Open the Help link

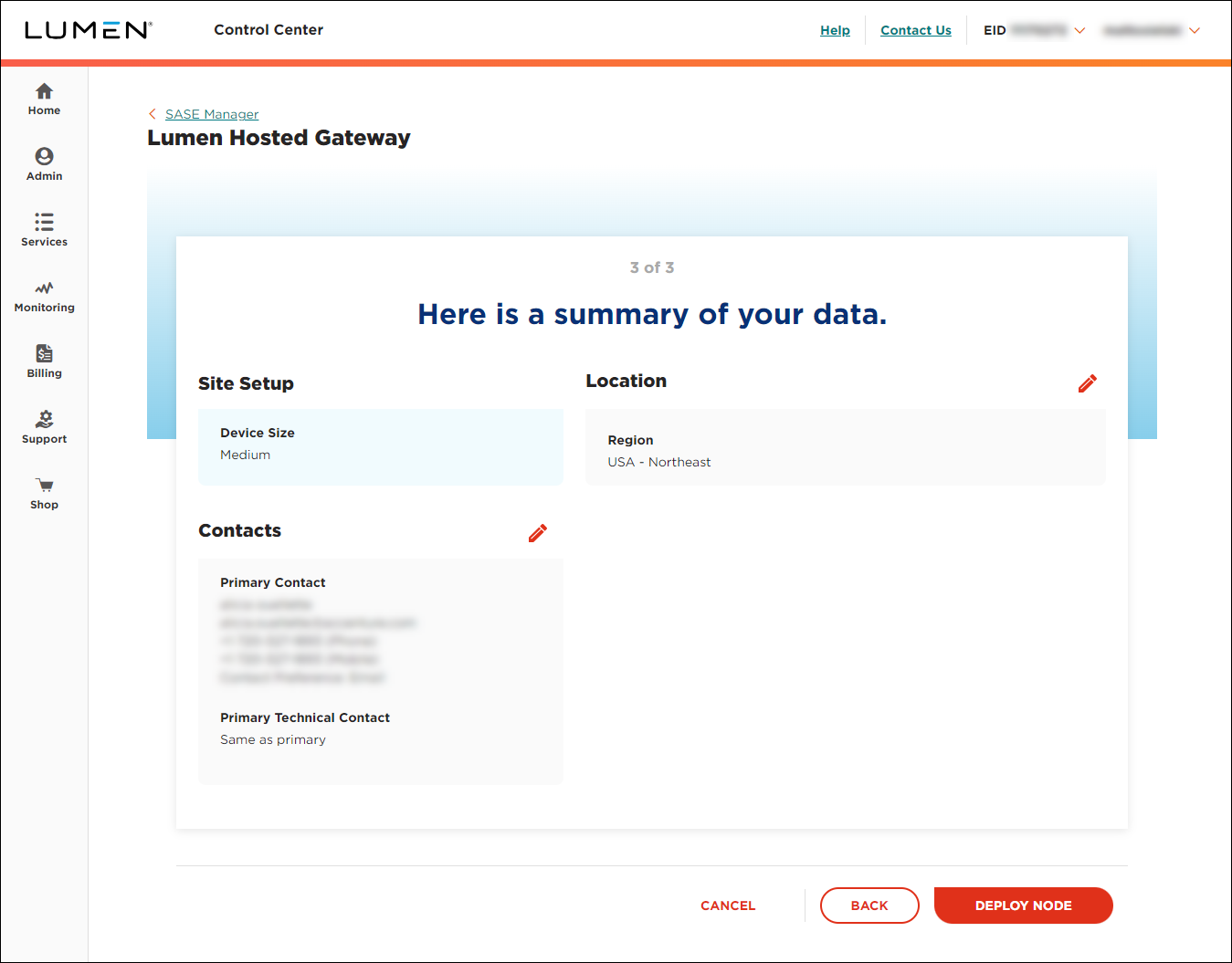(x=835, y=30)
